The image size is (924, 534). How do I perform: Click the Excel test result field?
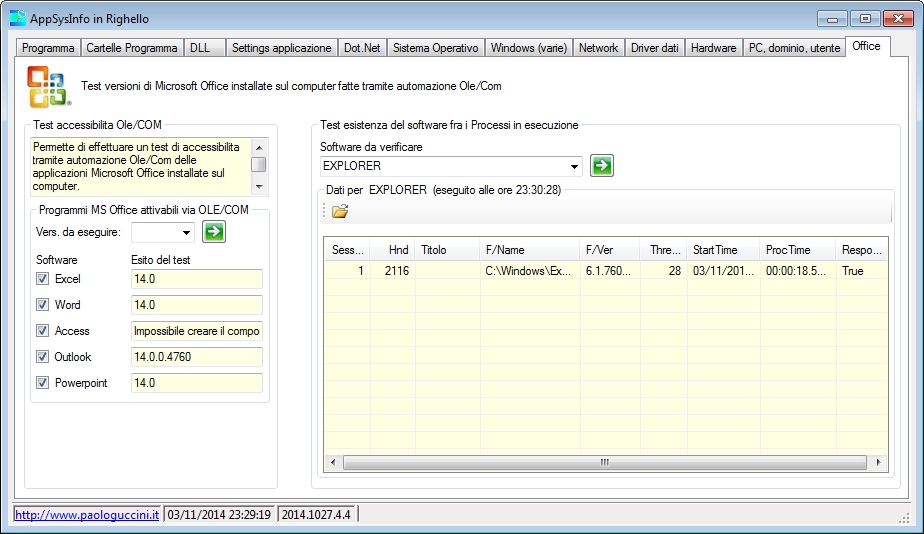[196, 279]
